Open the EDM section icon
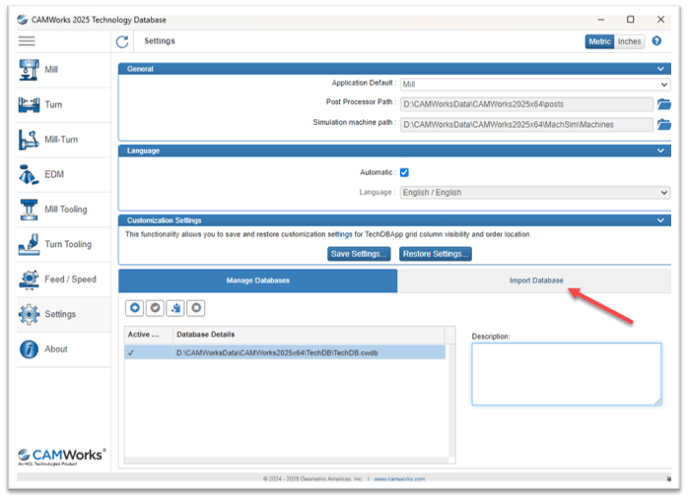Viewport: 688px width, 500px height. click(29, 175)
